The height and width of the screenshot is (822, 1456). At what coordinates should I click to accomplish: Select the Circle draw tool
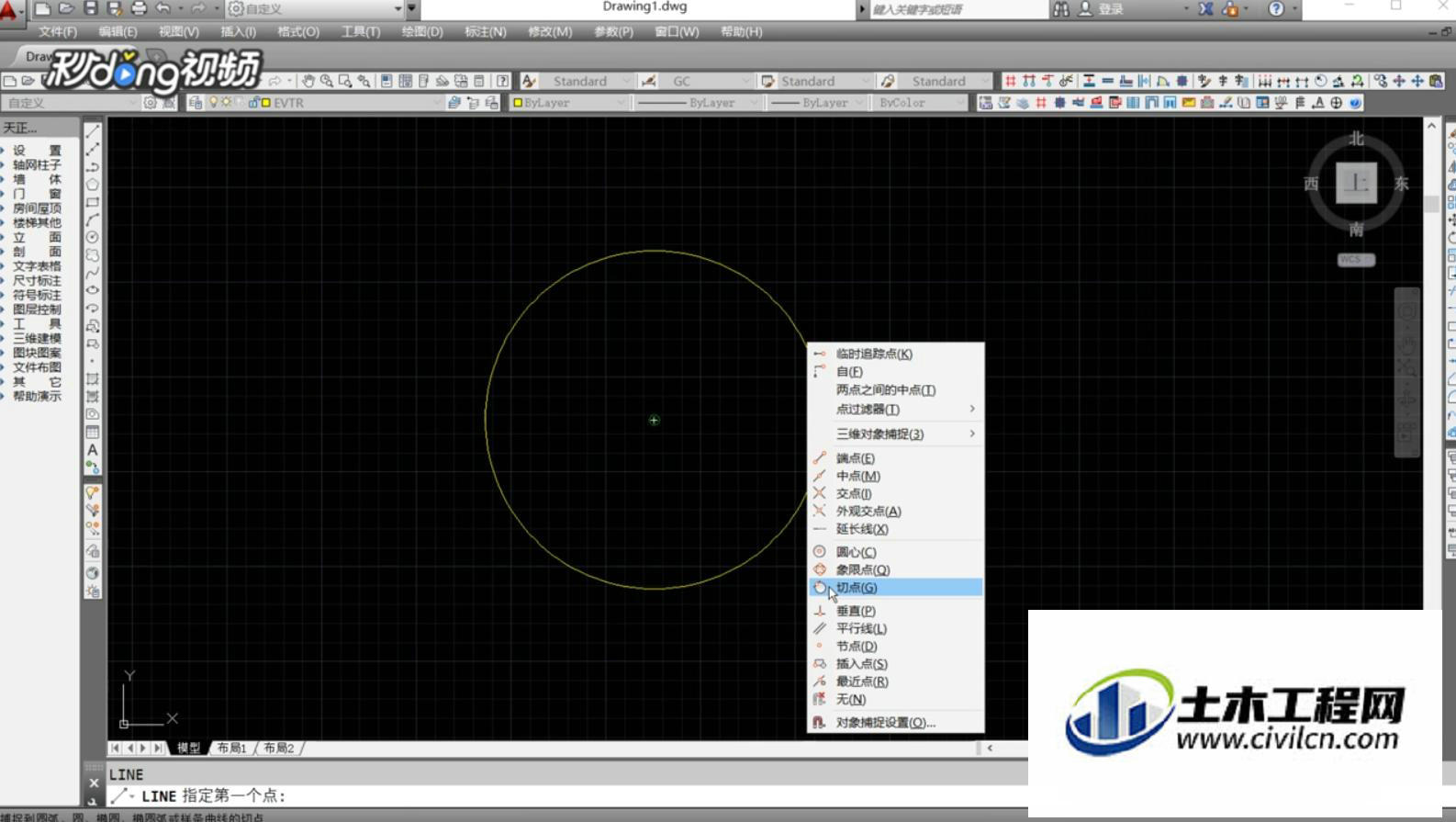point(93,237)
